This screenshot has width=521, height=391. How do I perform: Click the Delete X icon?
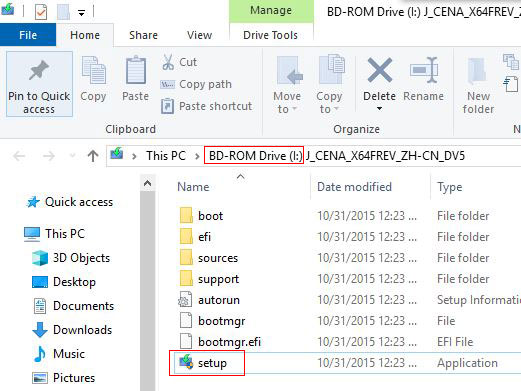coord(380,70)
